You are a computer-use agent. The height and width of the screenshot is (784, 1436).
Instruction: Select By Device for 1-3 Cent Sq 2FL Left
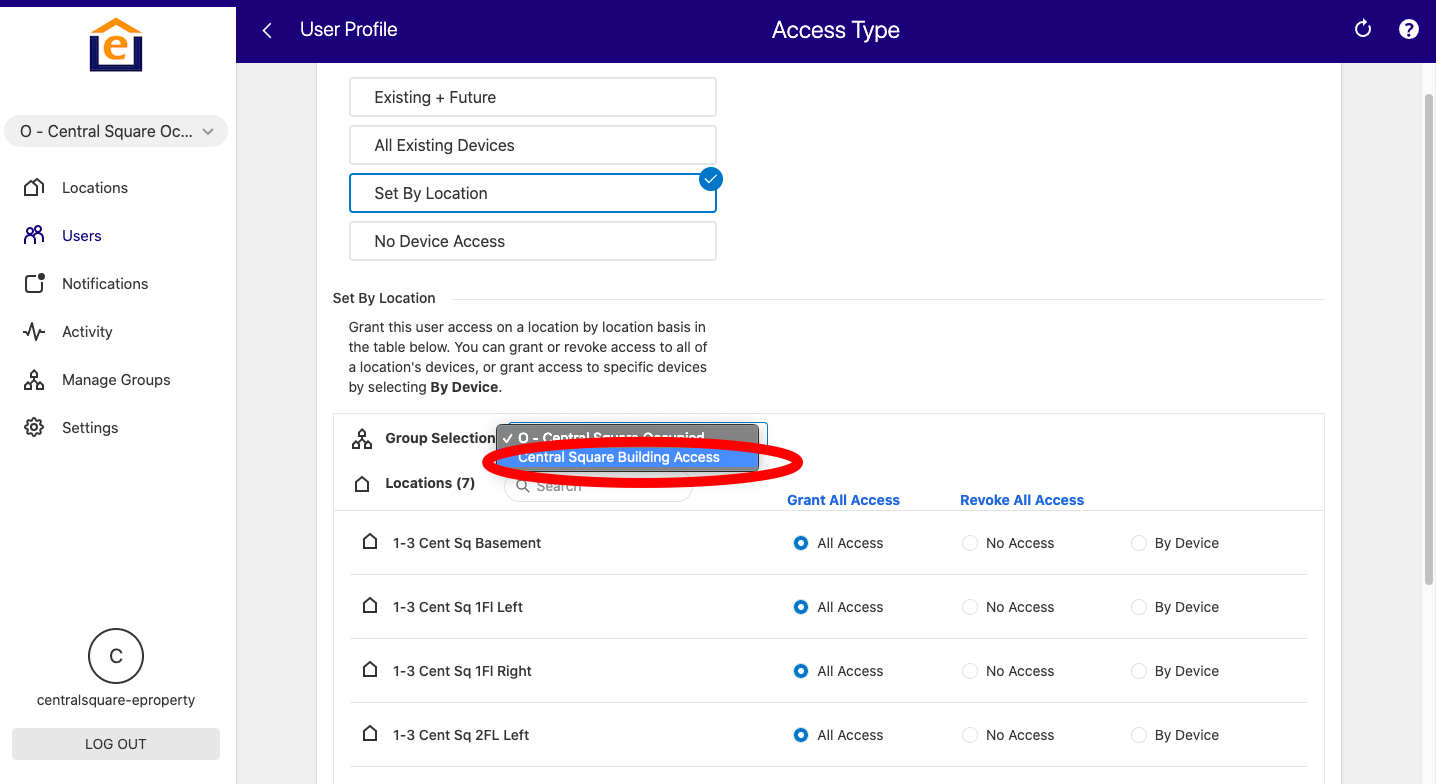pos(1138,735)
